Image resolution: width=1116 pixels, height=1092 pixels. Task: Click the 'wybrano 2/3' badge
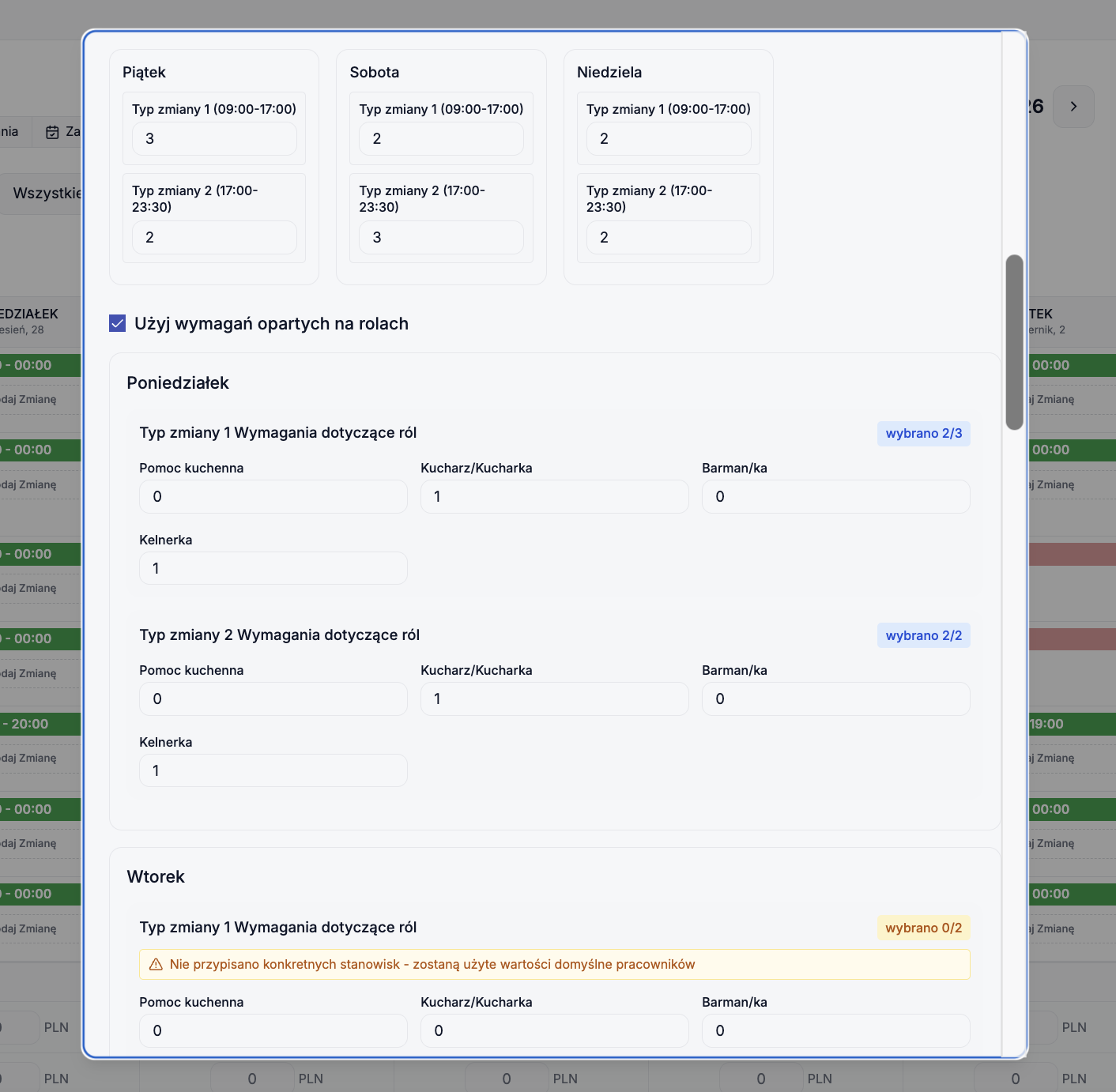(924, 433)
